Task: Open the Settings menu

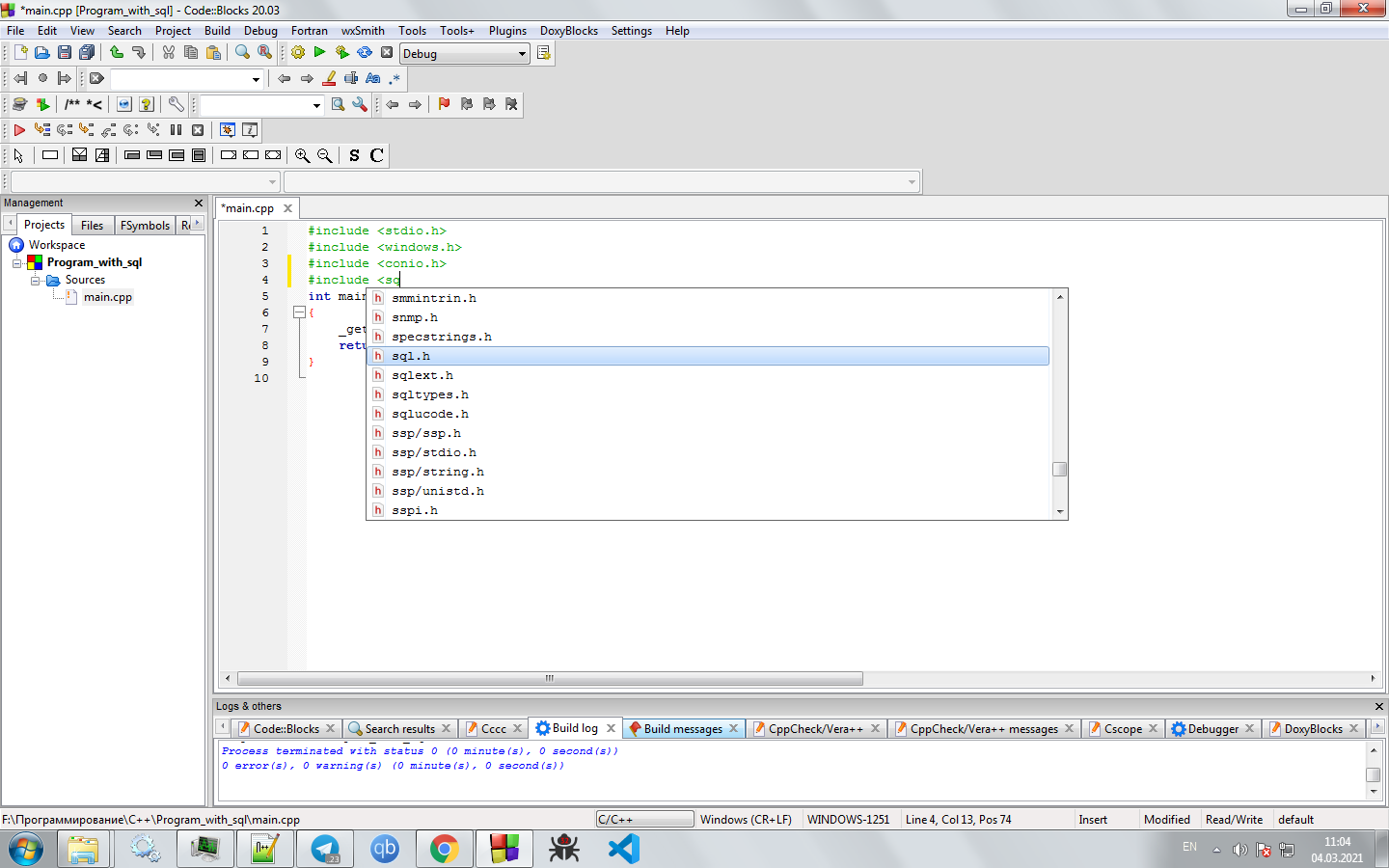Action: [631, 31]
